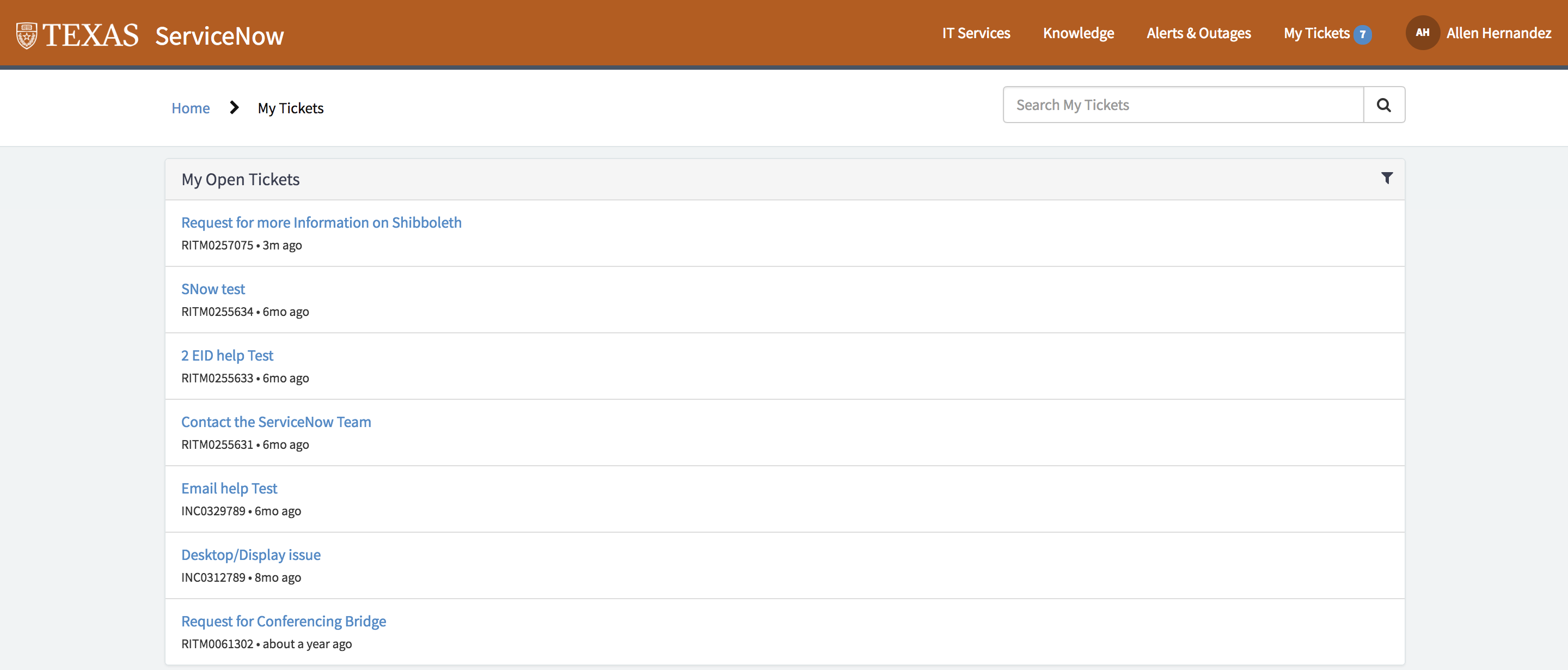View Request for Conferencing Bridge ticket
The width and height of the screenshot is (1568, 670).
coord(283,620)
